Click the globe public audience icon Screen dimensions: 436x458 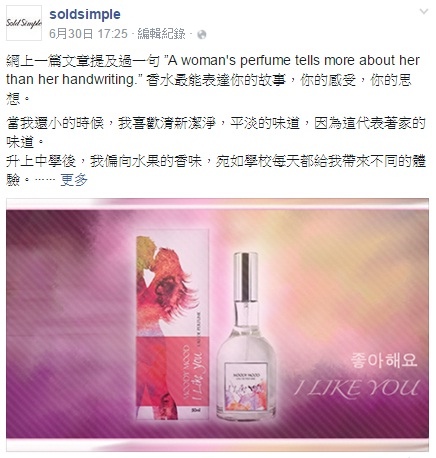click(x=202, y=34)
